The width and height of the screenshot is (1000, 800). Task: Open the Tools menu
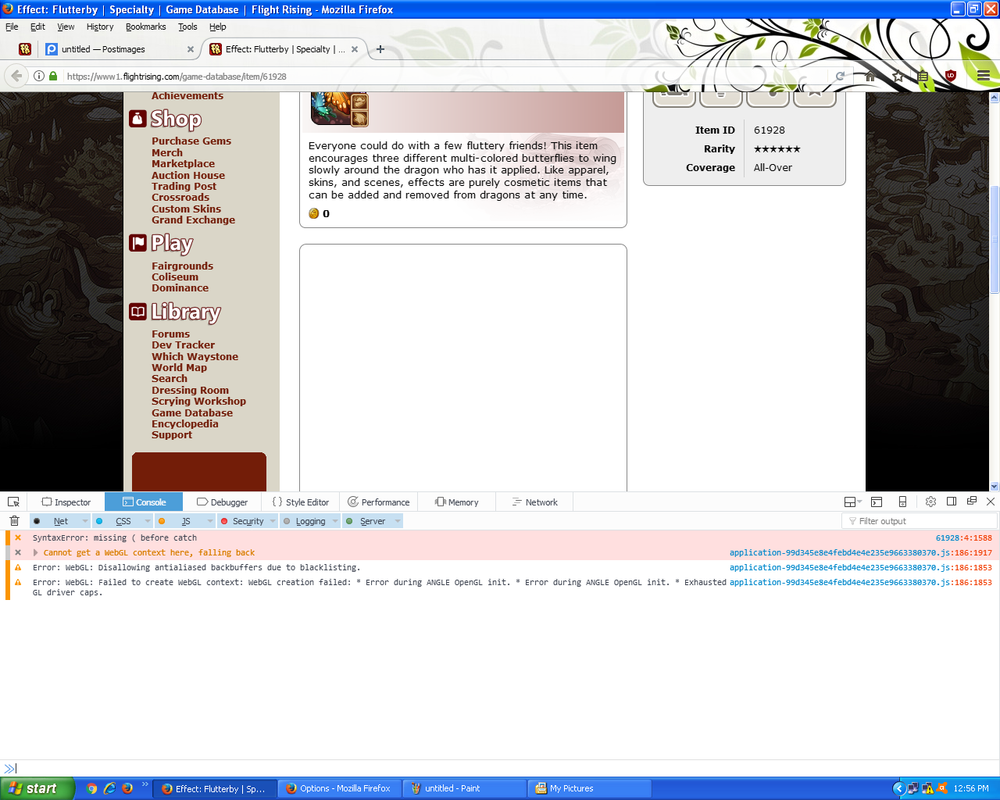pos(188,27)
